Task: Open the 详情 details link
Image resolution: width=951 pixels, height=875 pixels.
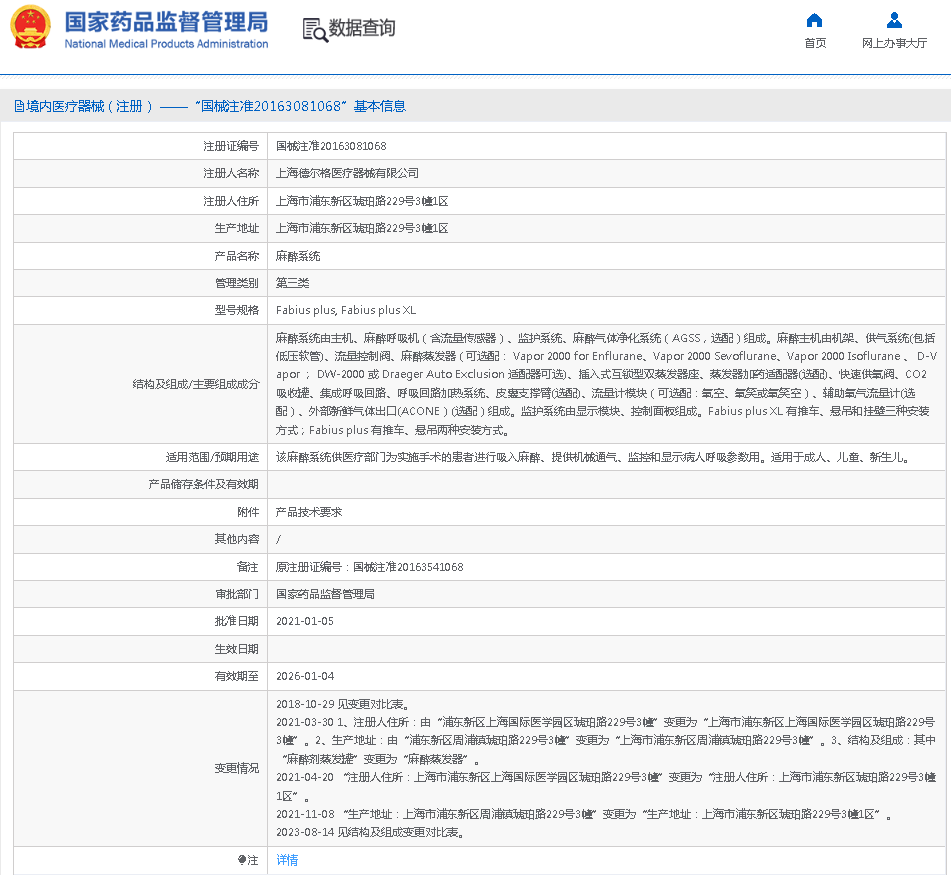Action: click(x=287, y=860)
